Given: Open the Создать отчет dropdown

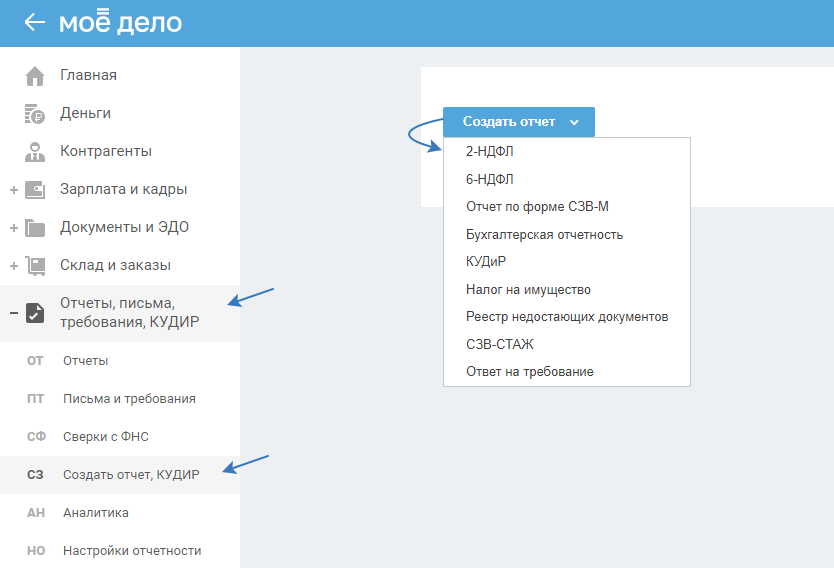Looking at the screenshot, I should (519, 122).
